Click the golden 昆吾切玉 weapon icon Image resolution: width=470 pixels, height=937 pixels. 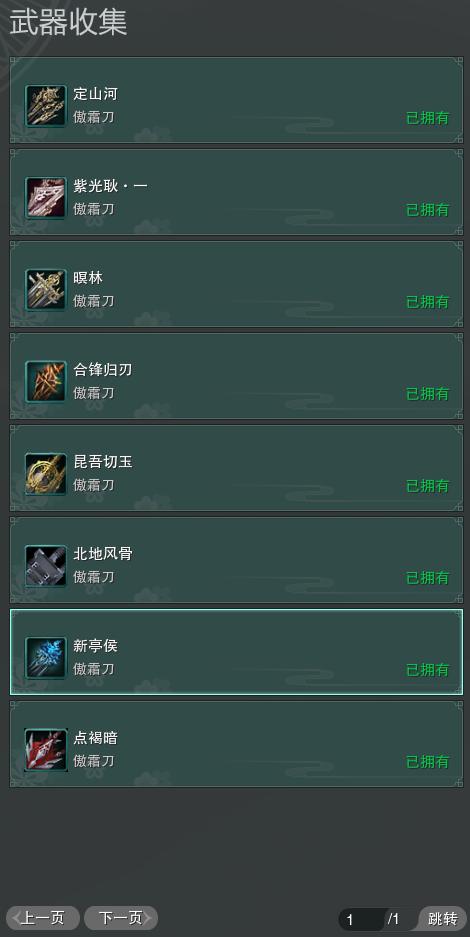point(45,474)
